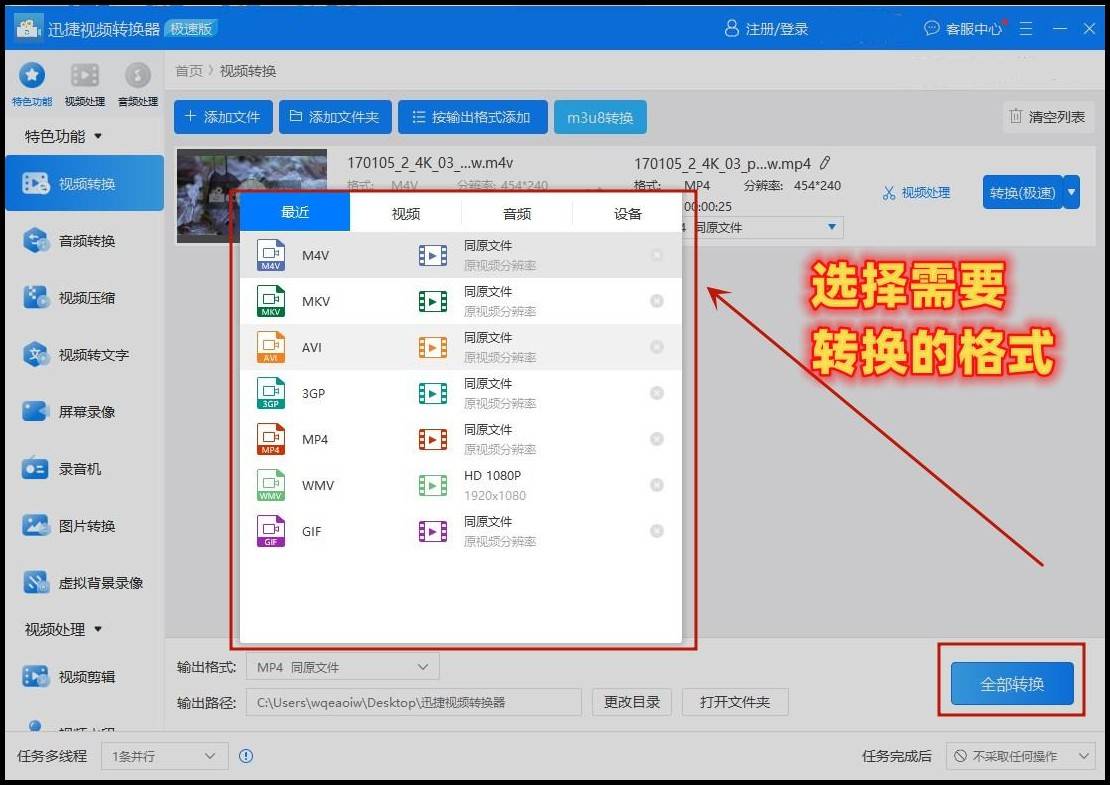This screenshot has width=1110, height=785.
Task: Remove the GIF recent format entry
Action: pyautogui.click(x=657, y=531)
